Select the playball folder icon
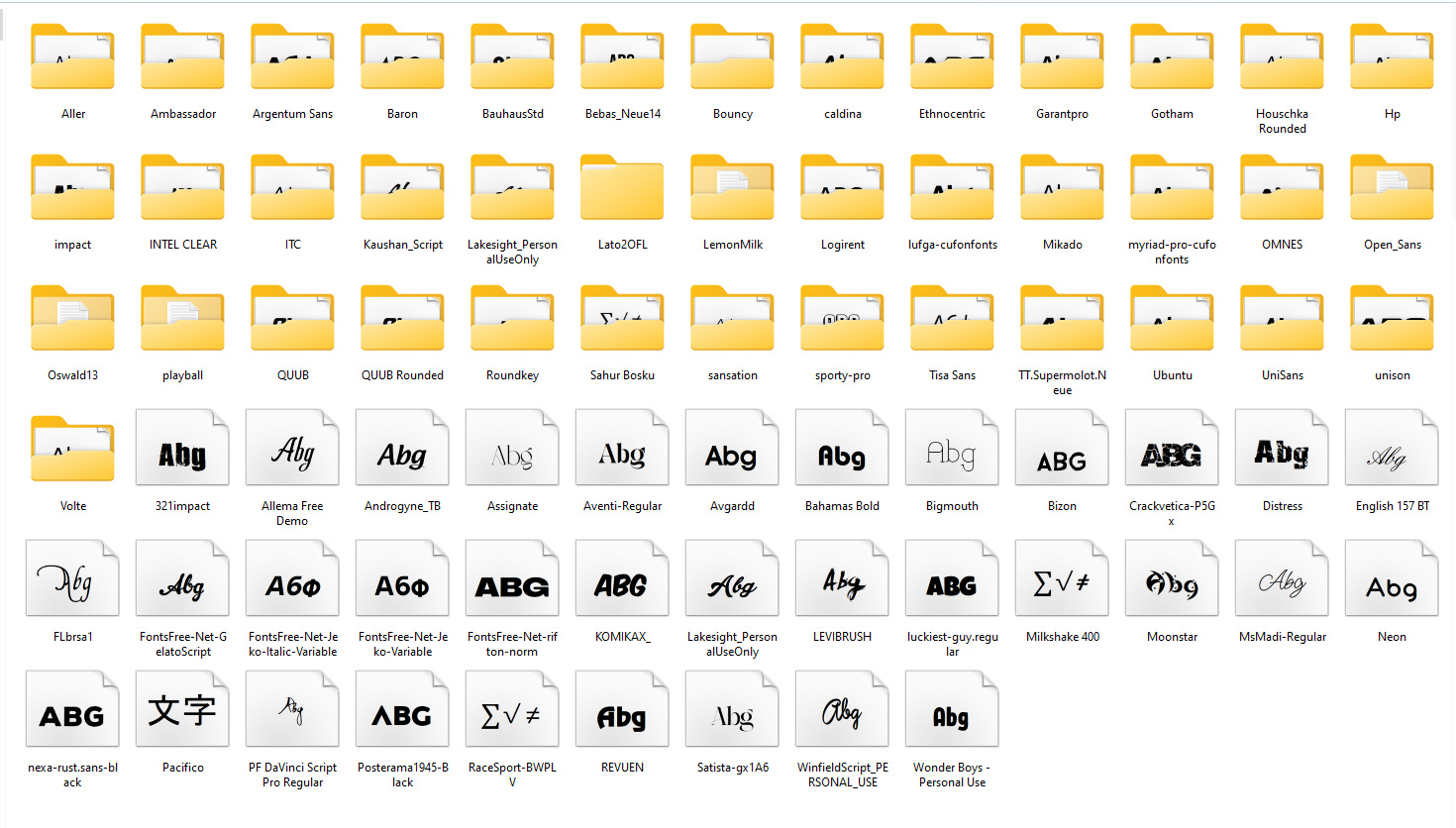The width and height of the screenshot is (1456, 828). [182, 319]
